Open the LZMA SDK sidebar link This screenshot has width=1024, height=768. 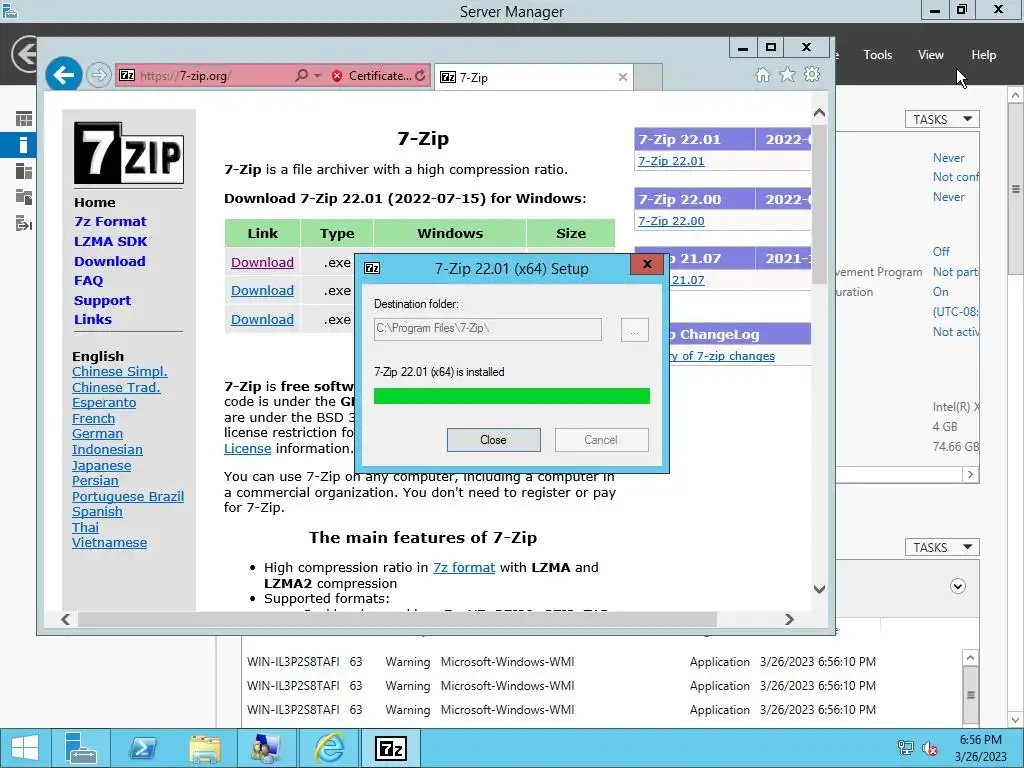(110, 242)
